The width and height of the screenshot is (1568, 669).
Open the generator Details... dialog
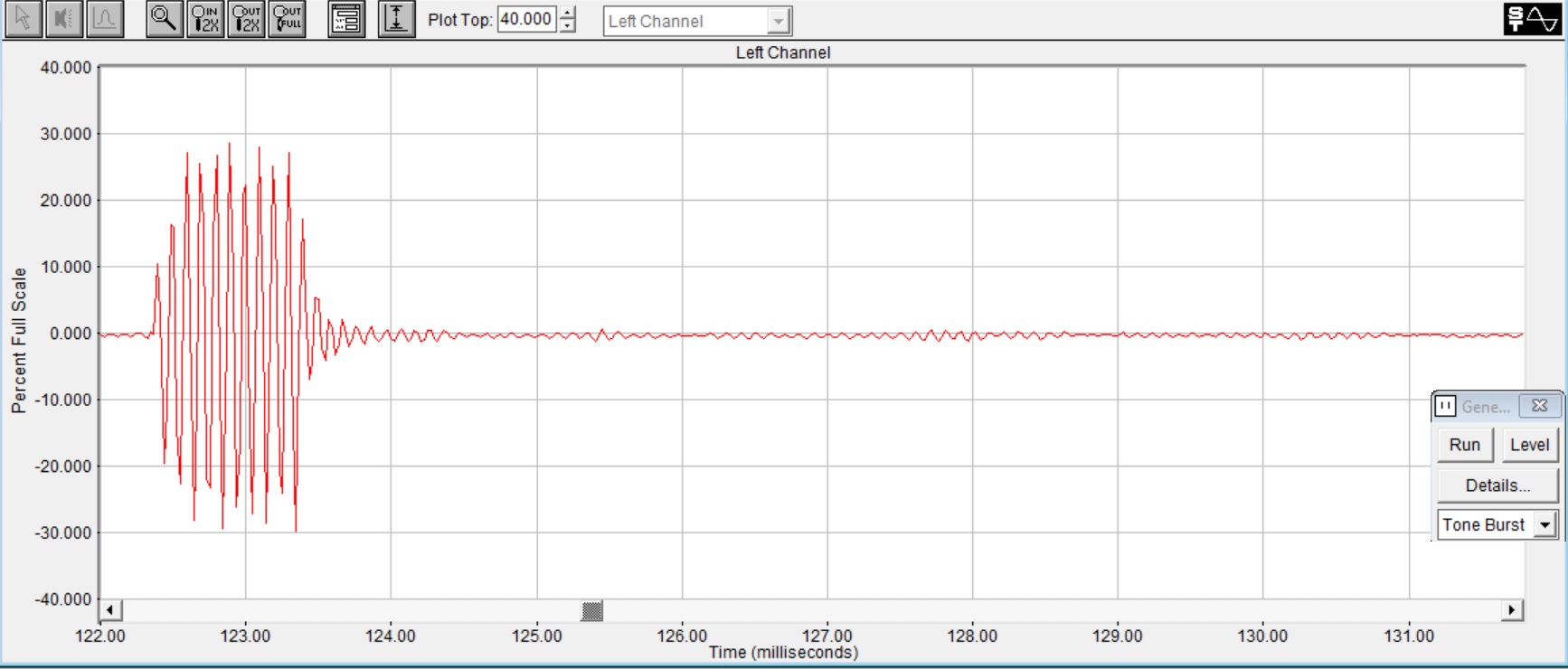pos(1497,485)
